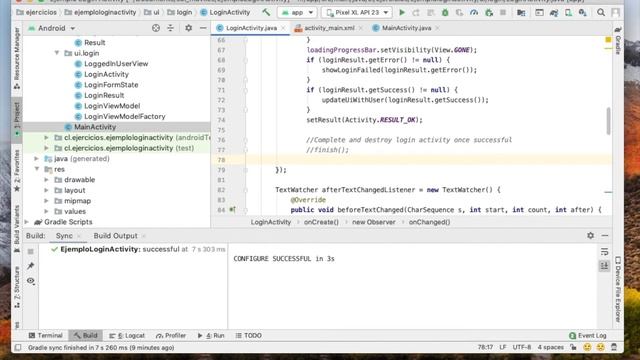The image size is (640, 360).
Task: Launch the profiler gauge icon in toolbar
Action: (x=474, y=13)
